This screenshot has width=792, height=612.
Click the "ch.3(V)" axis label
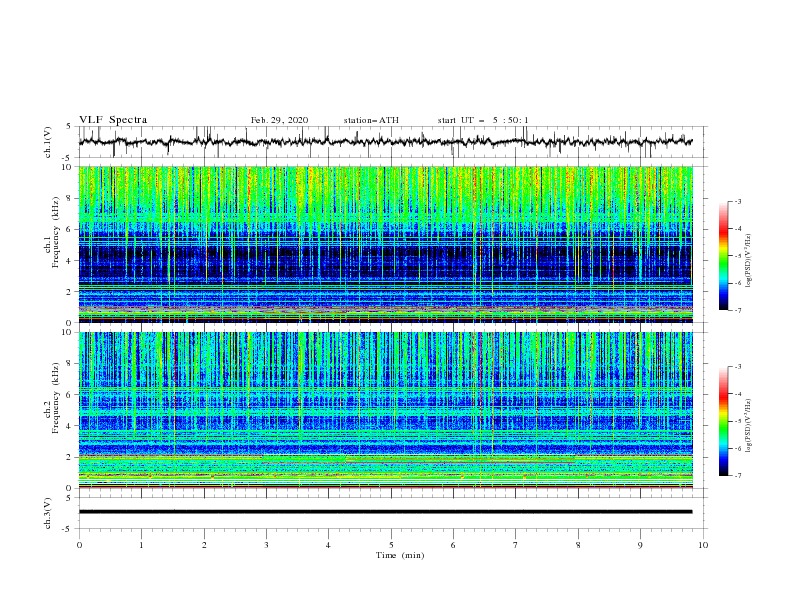[48, 513]
